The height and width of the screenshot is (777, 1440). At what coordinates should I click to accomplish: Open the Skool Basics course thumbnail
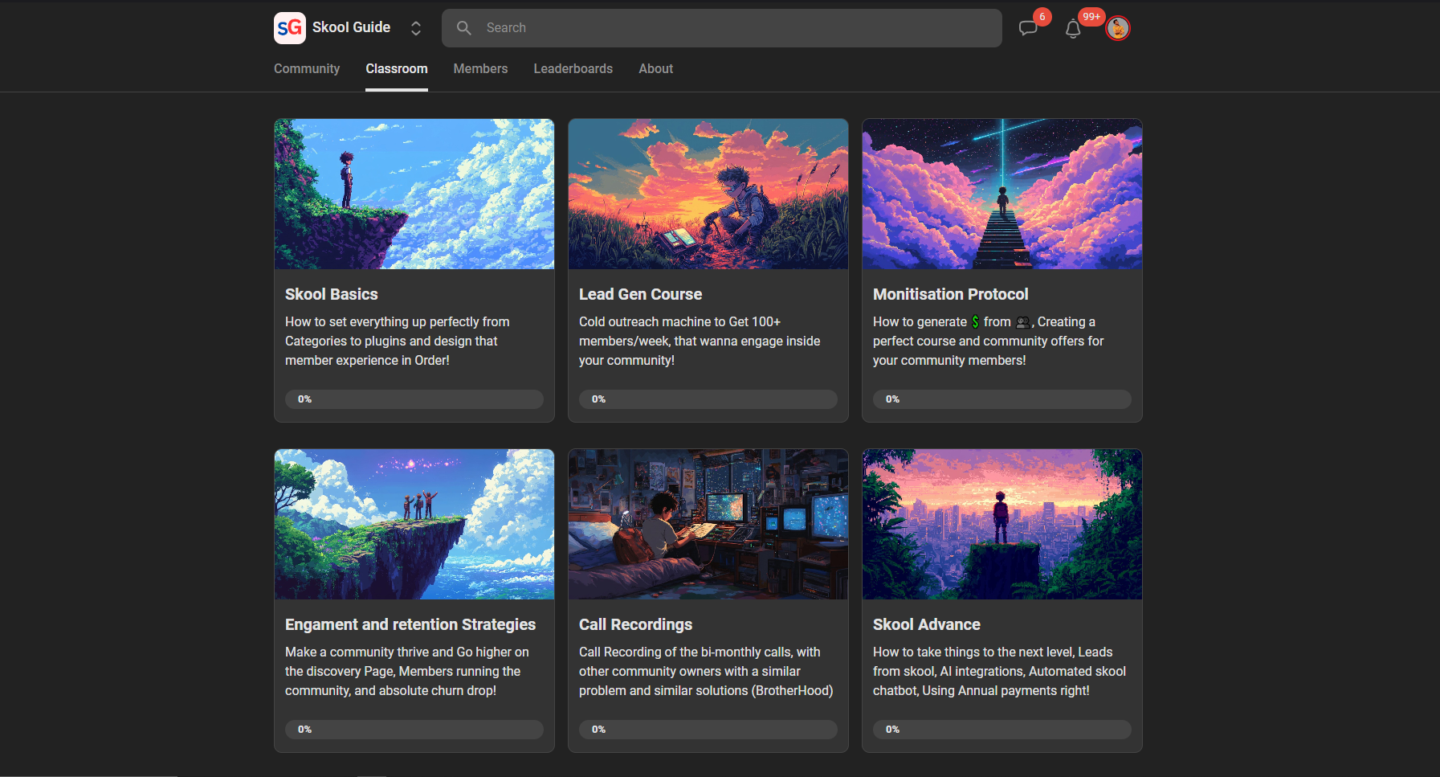pos(414,194)
